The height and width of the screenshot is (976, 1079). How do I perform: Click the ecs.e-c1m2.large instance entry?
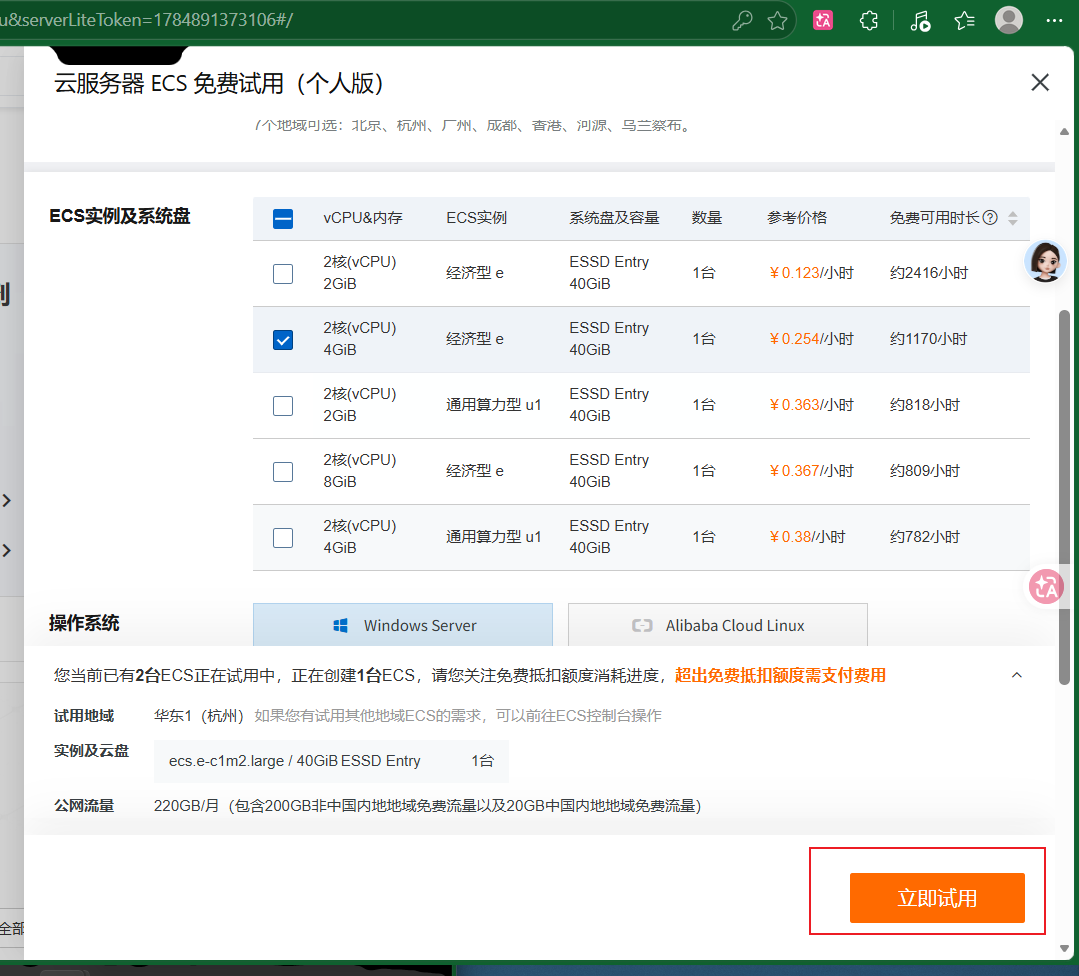click(x=331, y=761)
